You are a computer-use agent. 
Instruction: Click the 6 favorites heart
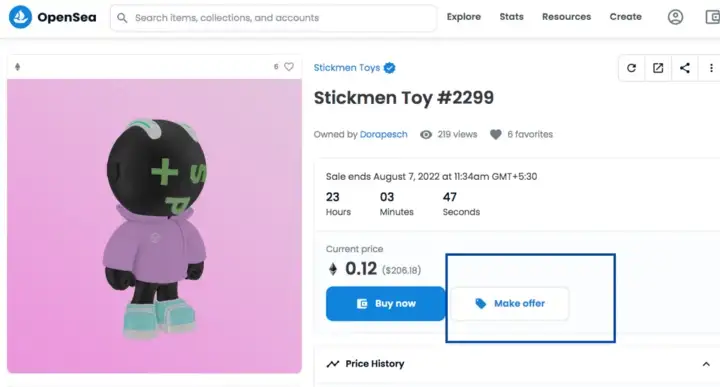[495, 135]
